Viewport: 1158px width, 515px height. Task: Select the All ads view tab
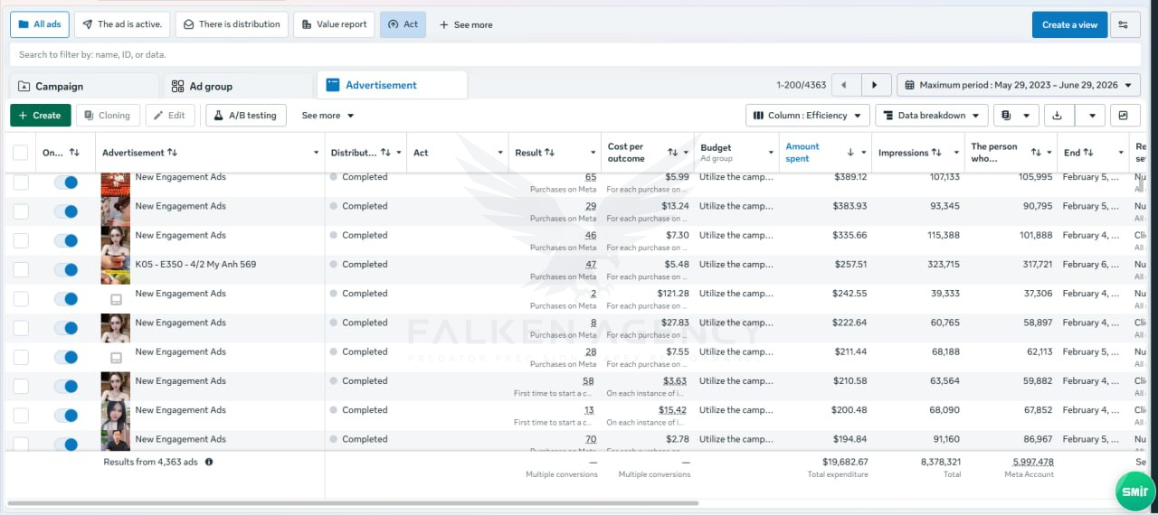[40, 24]
